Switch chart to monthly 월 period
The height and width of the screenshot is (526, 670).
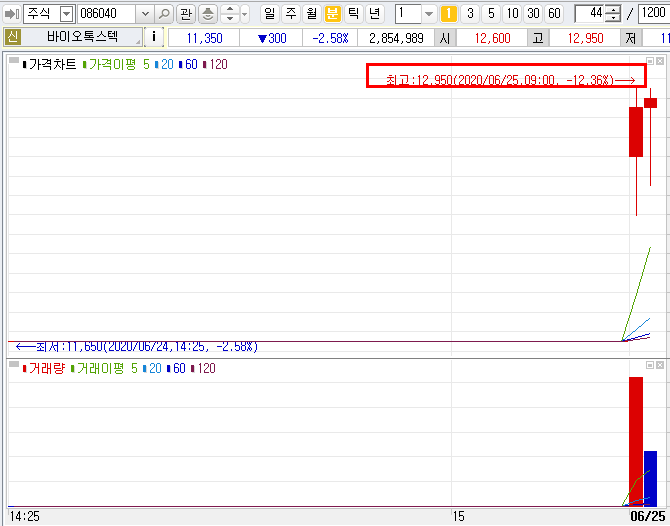click(x=311, y=14)
